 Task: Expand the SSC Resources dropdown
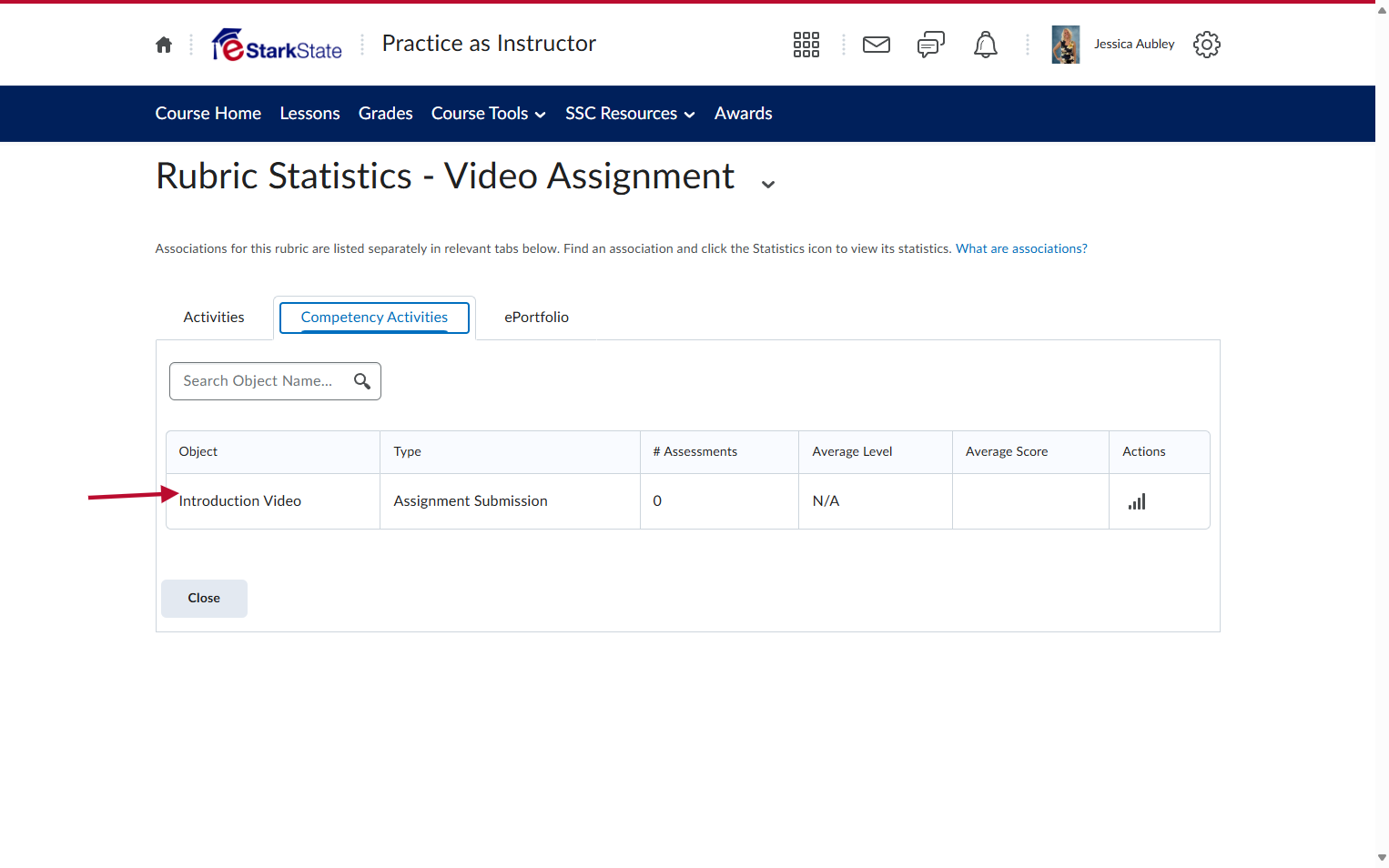coord(630,114)
